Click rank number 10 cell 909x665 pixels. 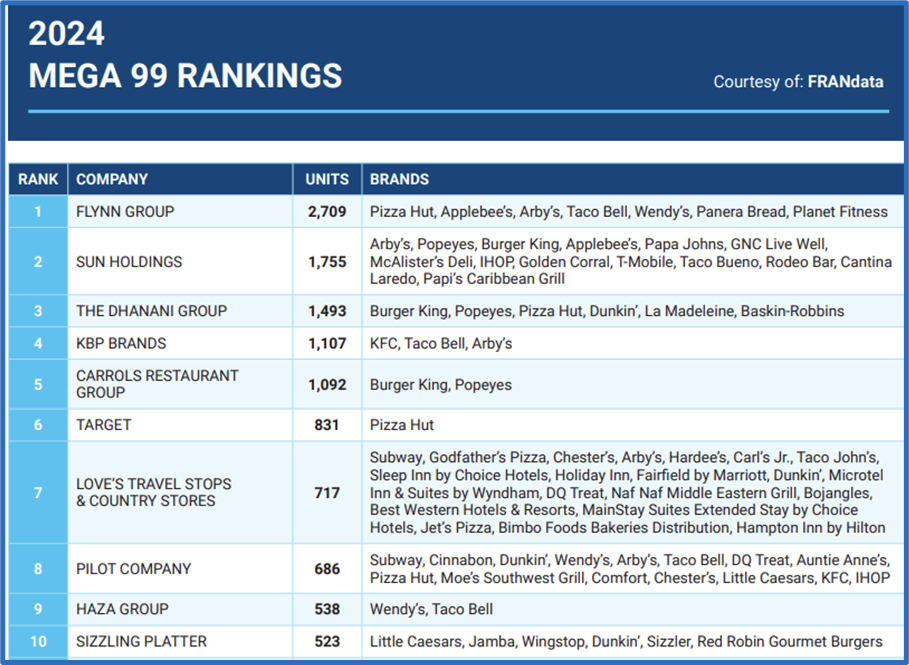pos(38,642)
